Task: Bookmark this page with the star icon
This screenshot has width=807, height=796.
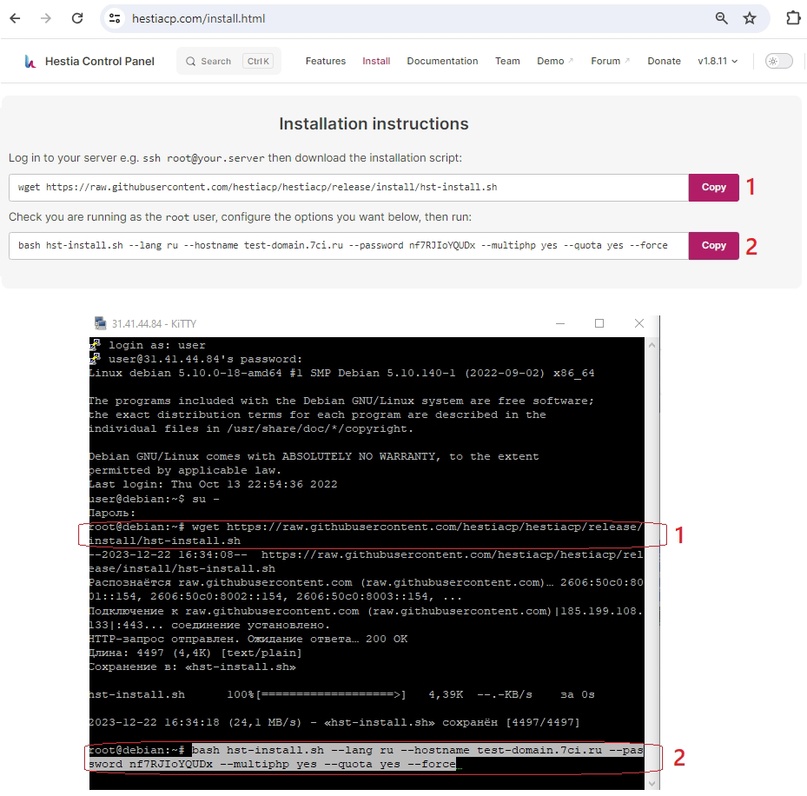Action: click(749, 18)
